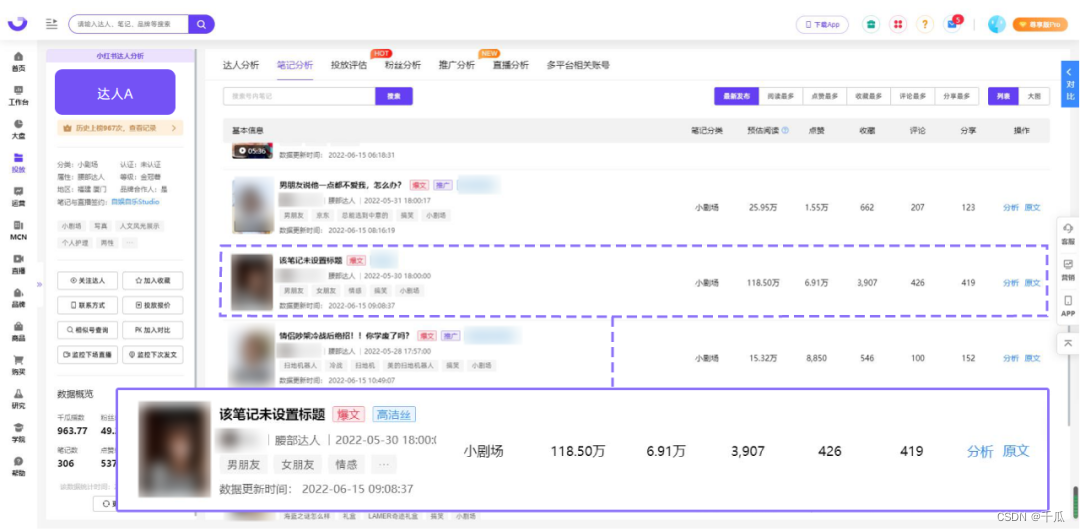
Task: Sort notes by 点赞最多
Action: point(824,96)
